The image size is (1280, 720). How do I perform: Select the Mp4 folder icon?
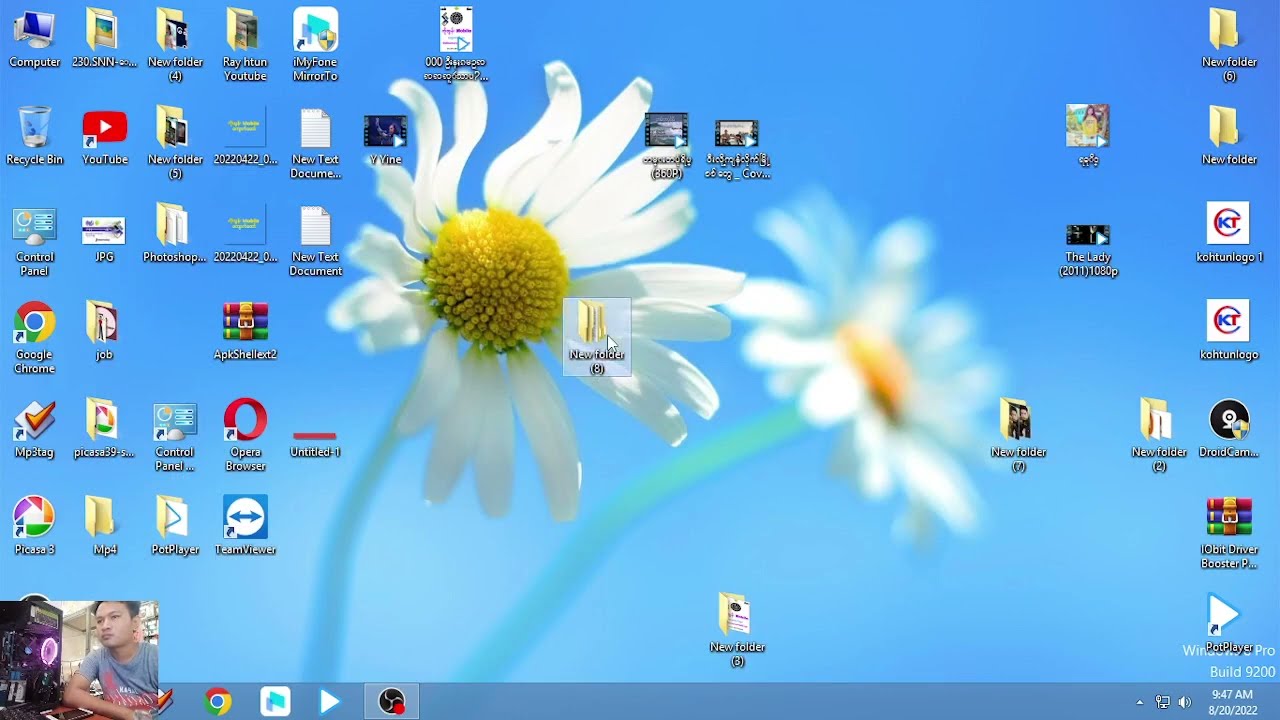click(x=105, y=526)
